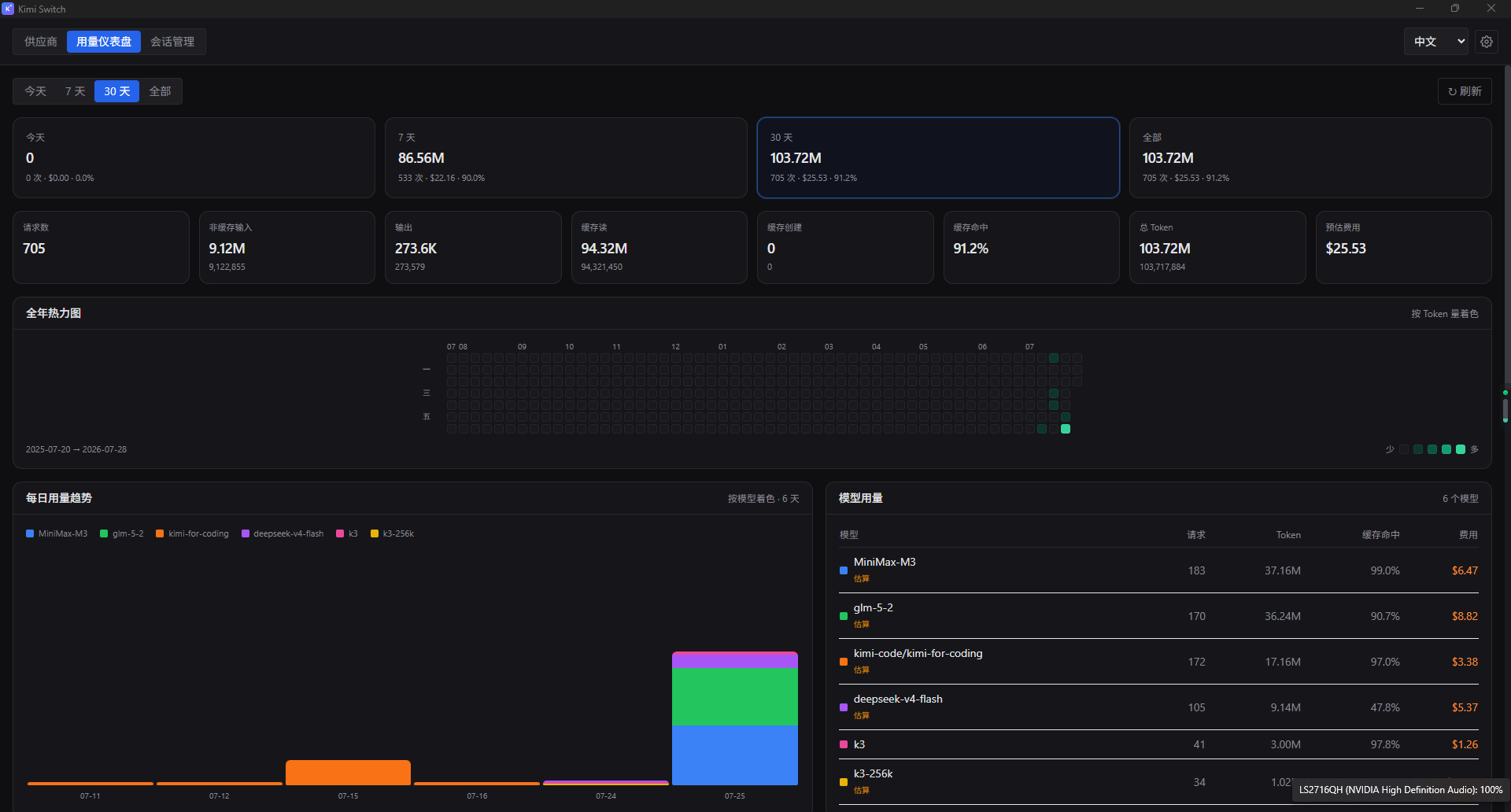Click the Kimi Switch app icon
The image size is (1511, 812).
pos(8,9)
